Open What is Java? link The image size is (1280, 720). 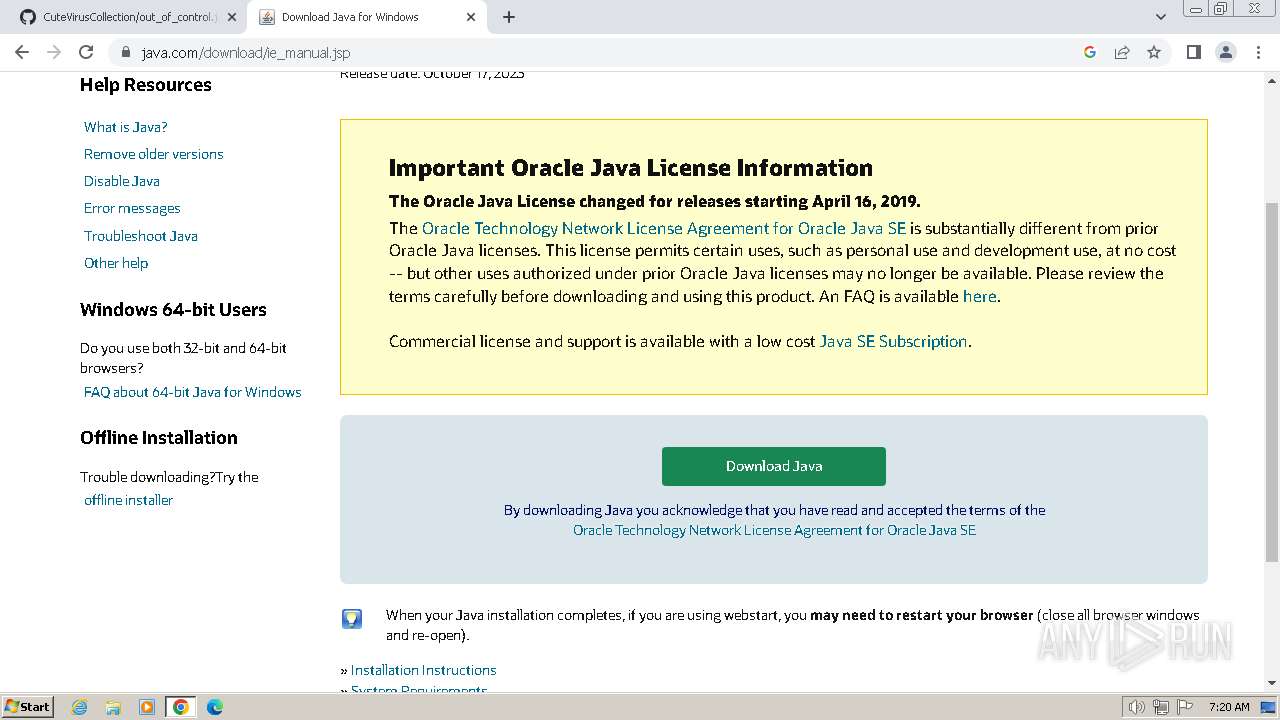(126, 127)
